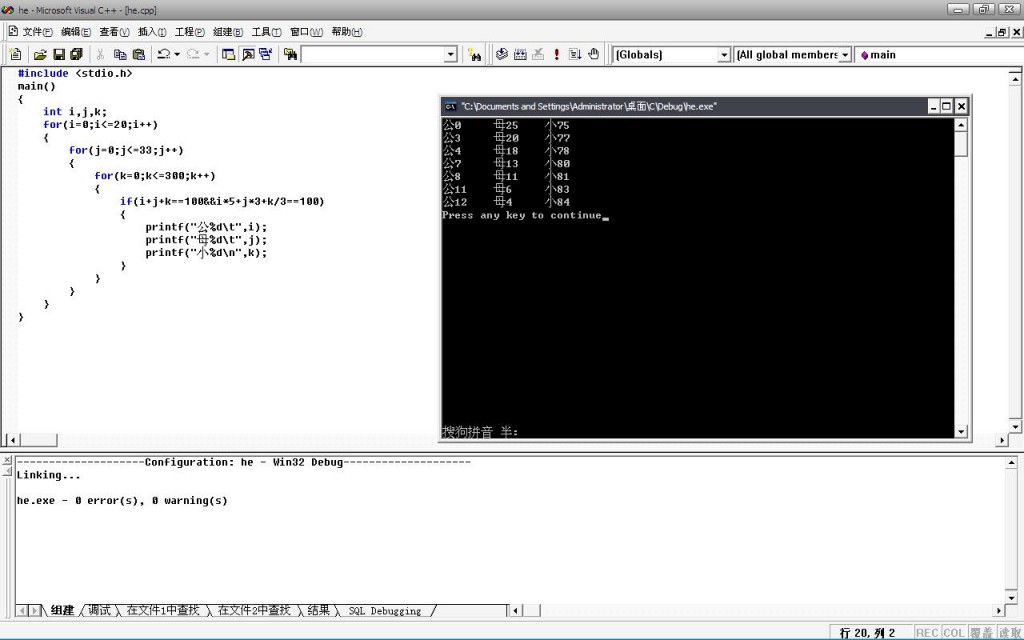The height and width of the screenshot is (640, 1024).
Task: Expand the Find text combo box arrow
Action: (451, 55)
